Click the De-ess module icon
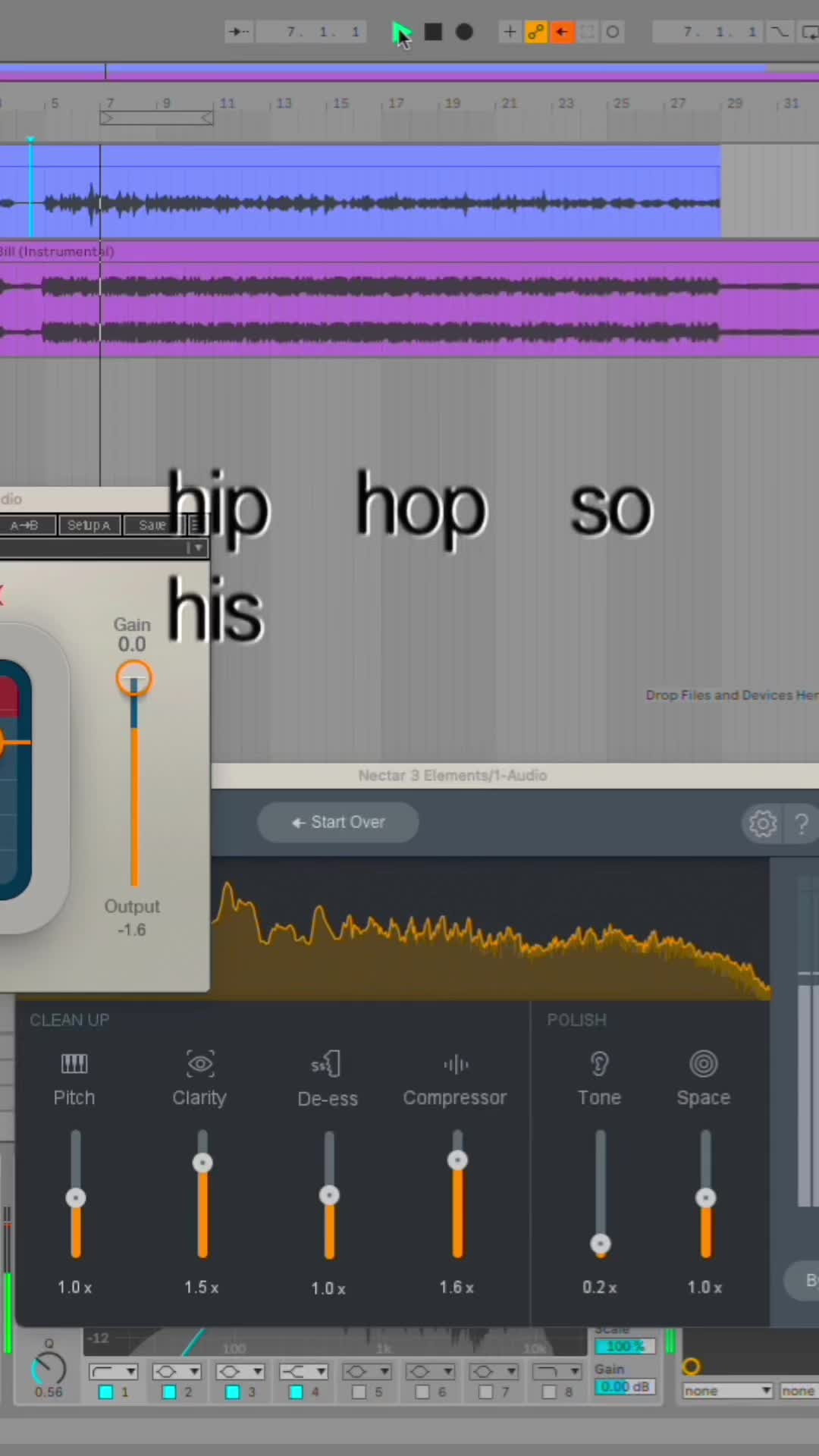The height and width of the screenshot is (1456, 819). click(327, 1064)
